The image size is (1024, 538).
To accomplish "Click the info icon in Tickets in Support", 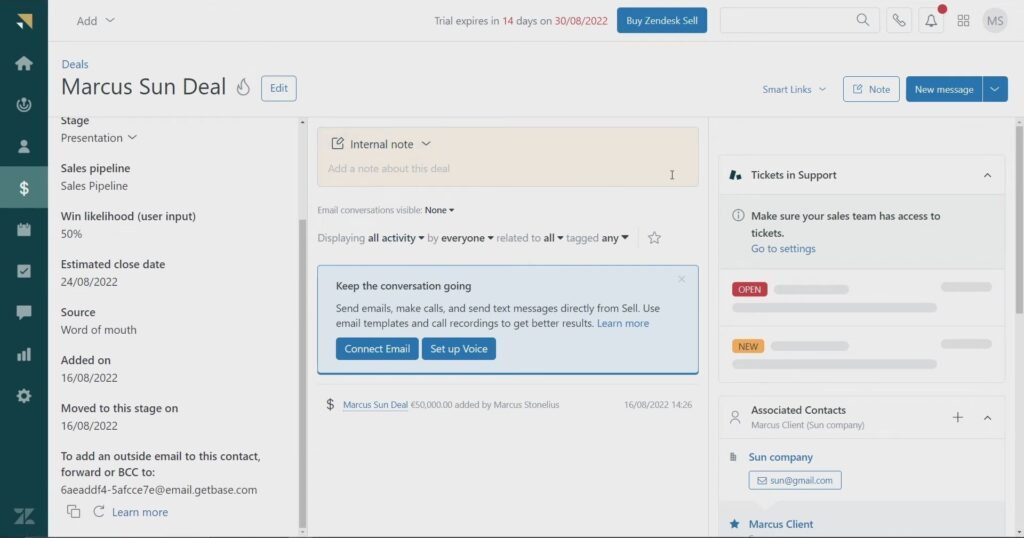I will [x=738, y=215].
